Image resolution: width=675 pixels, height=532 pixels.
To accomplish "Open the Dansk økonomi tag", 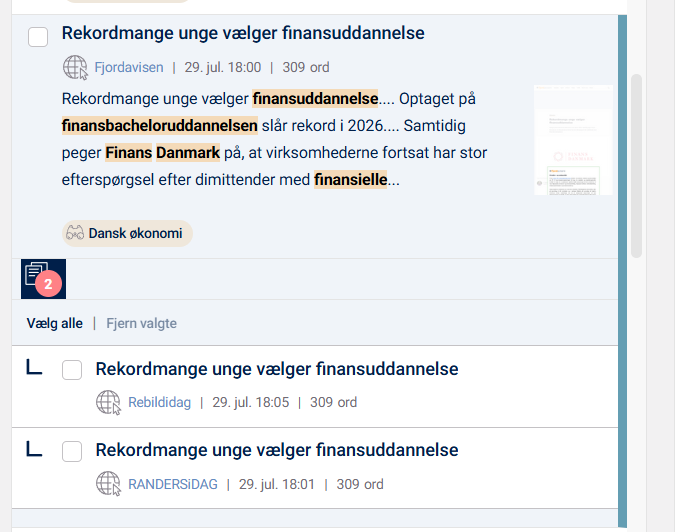I will click(127, 233).
